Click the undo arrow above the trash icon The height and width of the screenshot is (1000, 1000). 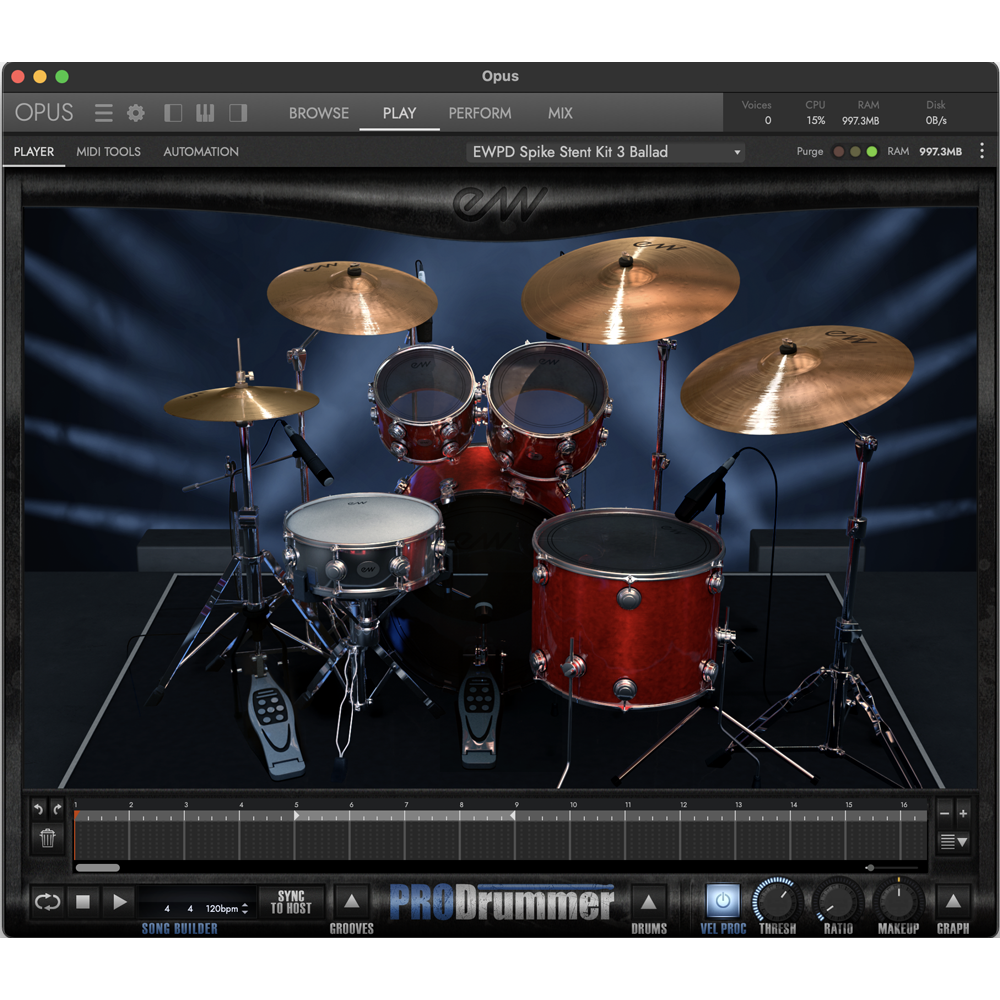pyautogui.click(x=37, y=809)
